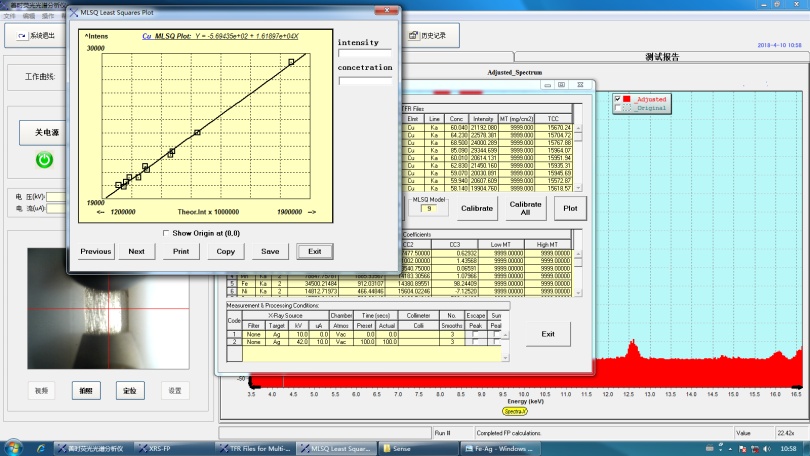Click the Cu MLSQ Plot equation link
Screen dimensions: 810x456
pyautogui.click(x=220, y=36)
